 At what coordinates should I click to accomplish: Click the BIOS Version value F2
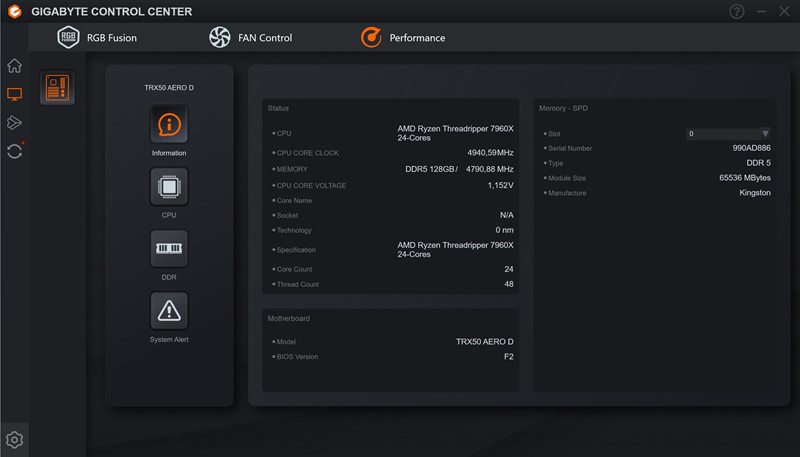[x=509, y=357]
